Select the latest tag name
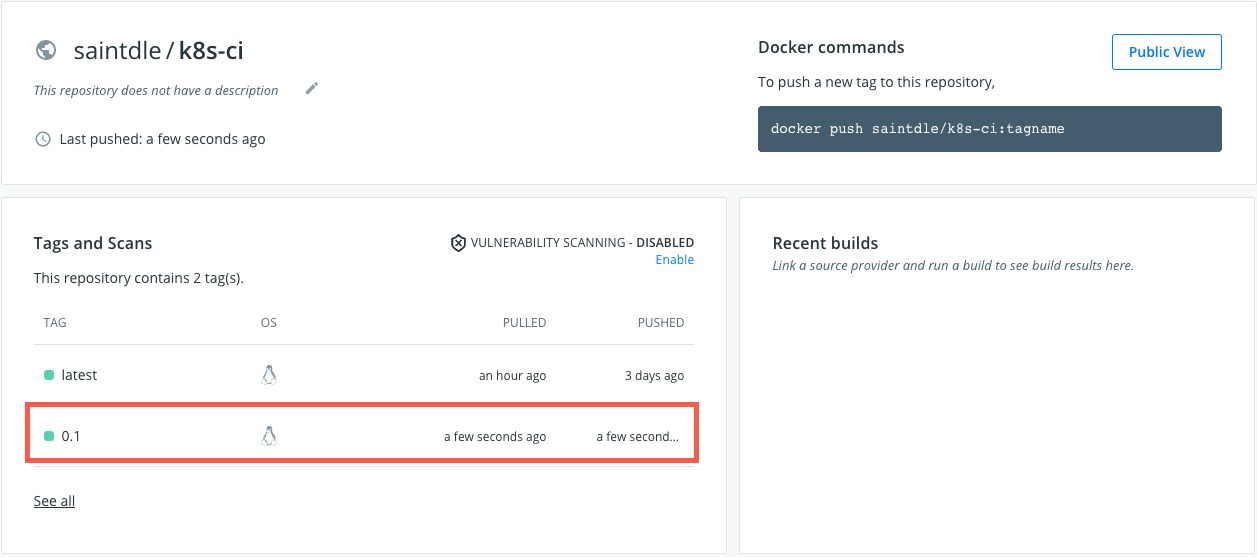 [x=80, y=375]
